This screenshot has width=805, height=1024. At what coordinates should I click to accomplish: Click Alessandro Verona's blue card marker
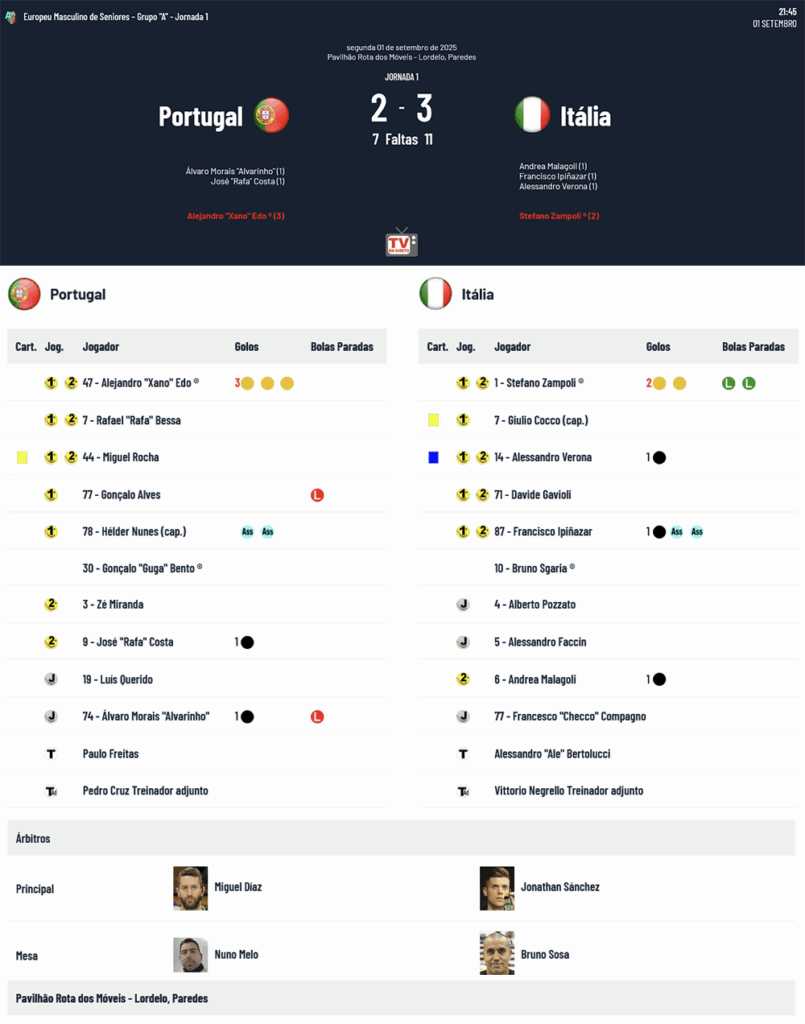click(x=434, y=458)
